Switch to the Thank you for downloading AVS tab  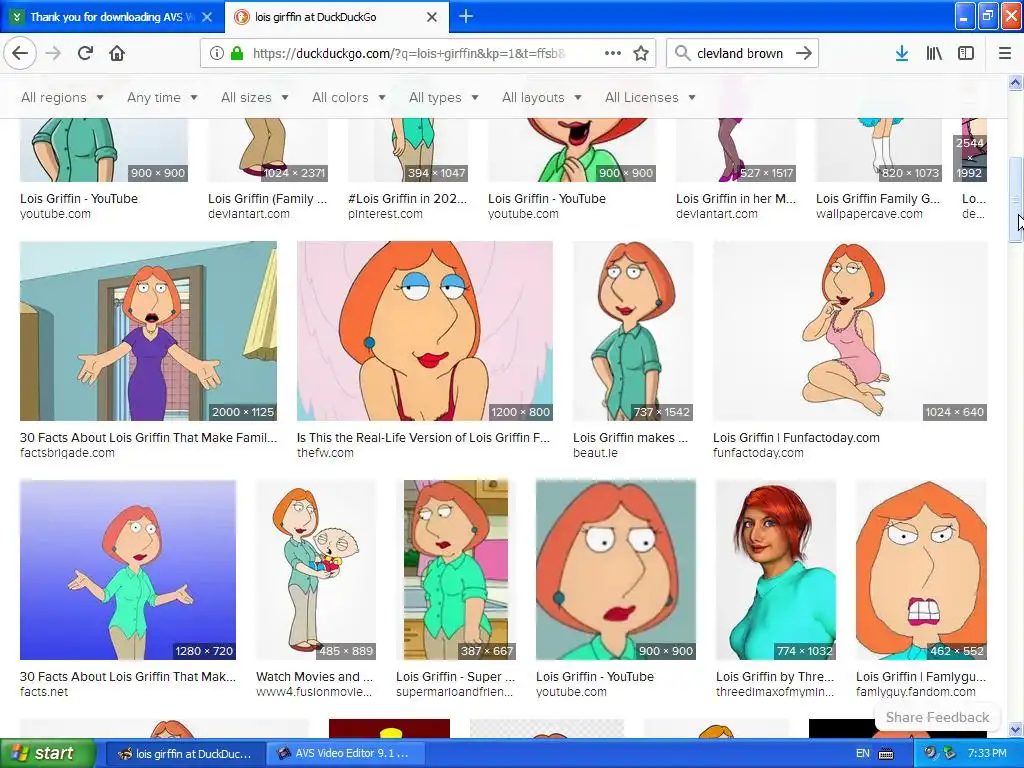[x=112, y=17]
